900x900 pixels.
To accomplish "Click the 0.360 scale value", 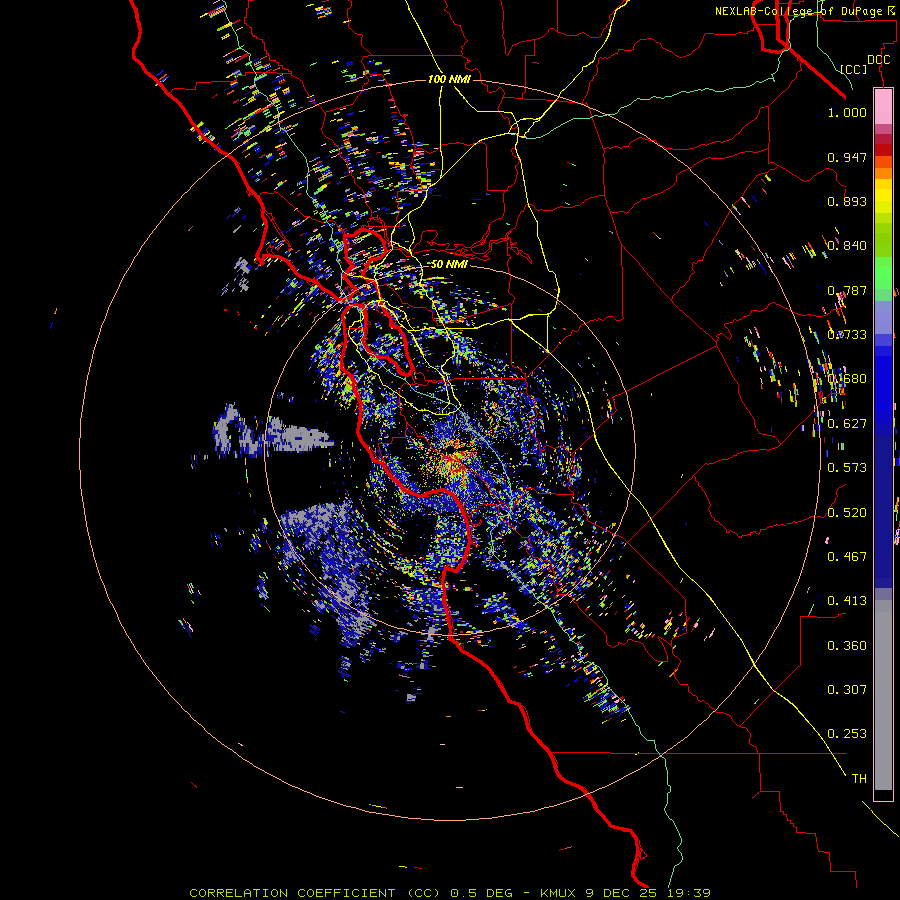I will pos(847,646).
